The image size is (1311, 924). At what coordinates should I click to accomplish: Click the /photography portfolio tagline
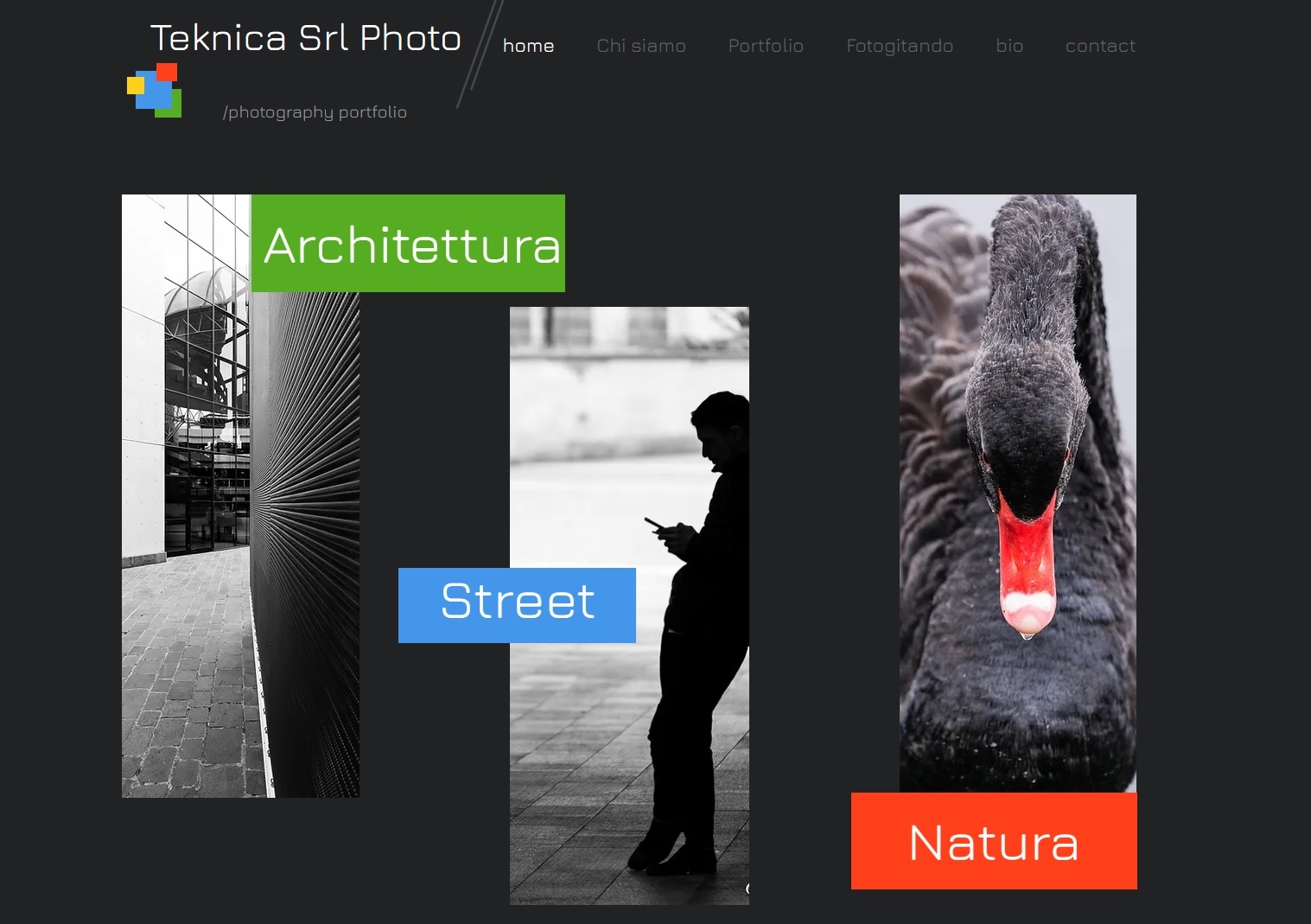[315, 112]
